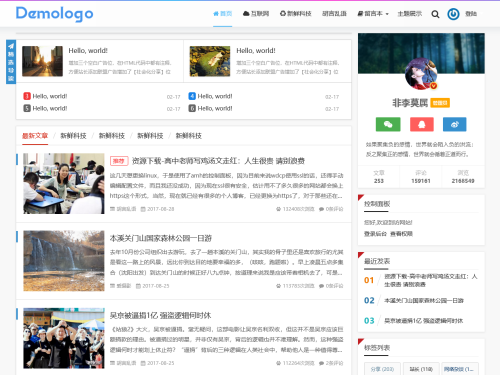Select the 最新文章 tab
This screenshot has height=375, width=500.
click(x=35, y=136)
